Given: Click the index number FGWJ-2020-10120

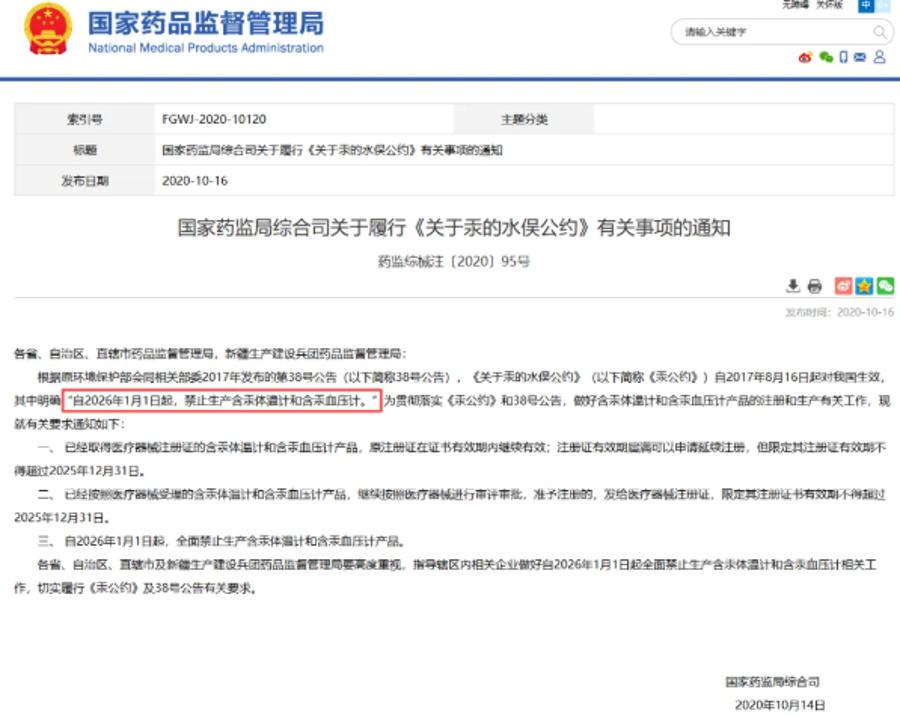Looking at the screenshot, I should tap(214, 119).
